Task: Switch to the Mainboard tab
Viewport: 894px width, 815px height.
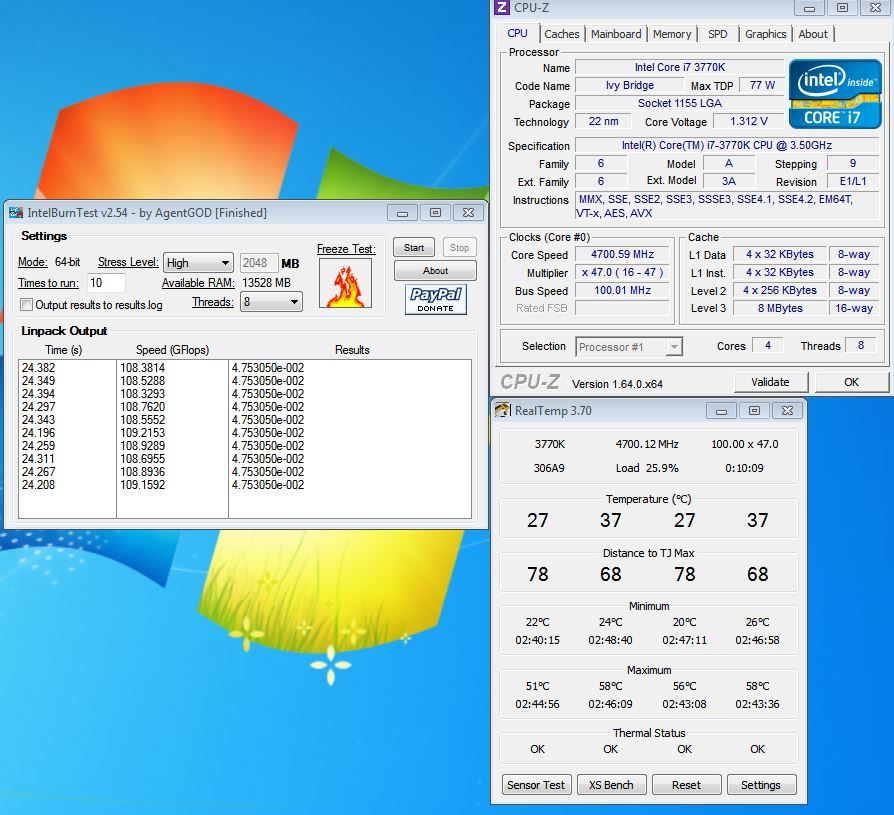Action: click(616, 34)
